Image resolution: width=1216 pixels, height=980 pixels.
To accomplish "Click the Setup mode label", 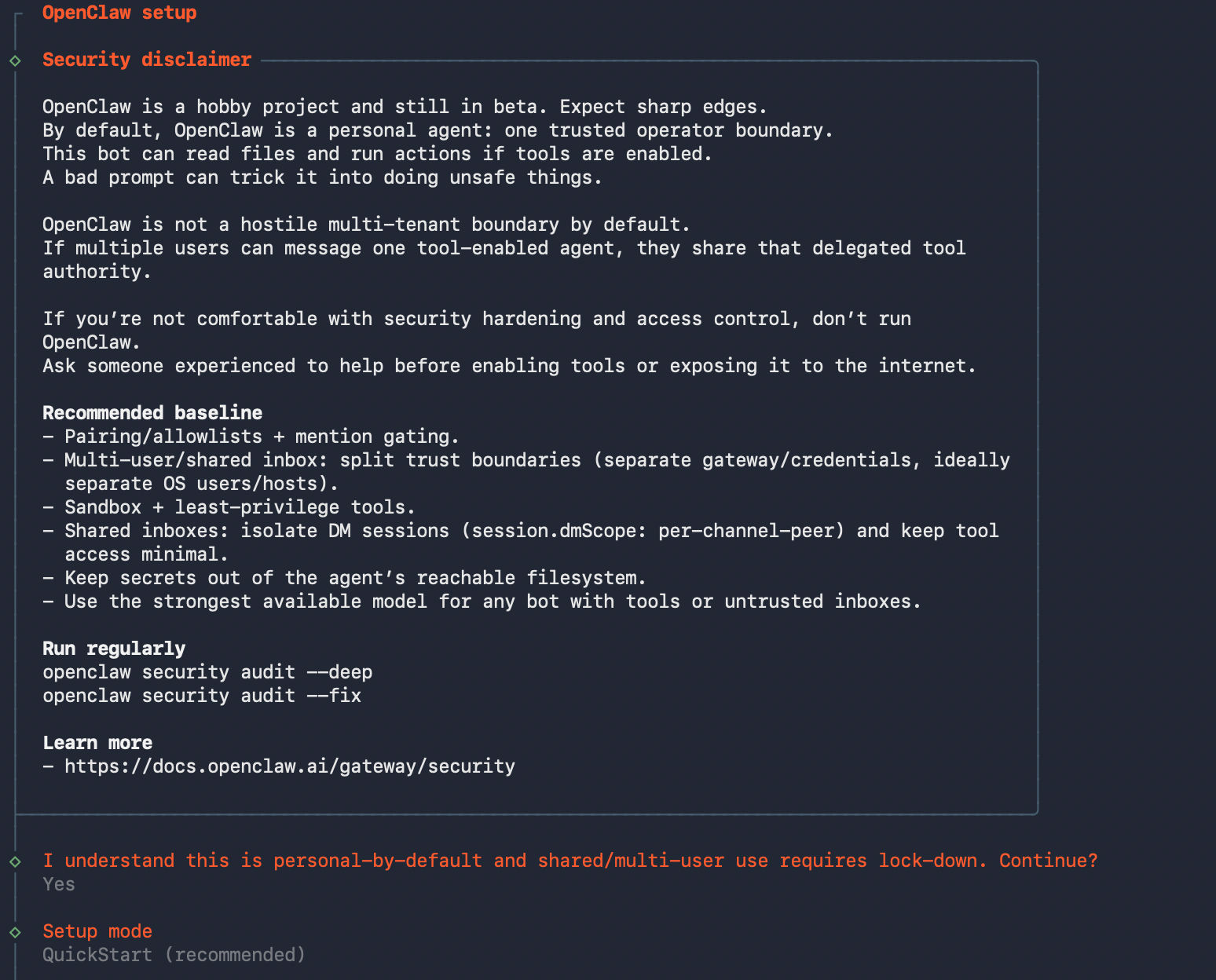I will click(x=97, y=931).
